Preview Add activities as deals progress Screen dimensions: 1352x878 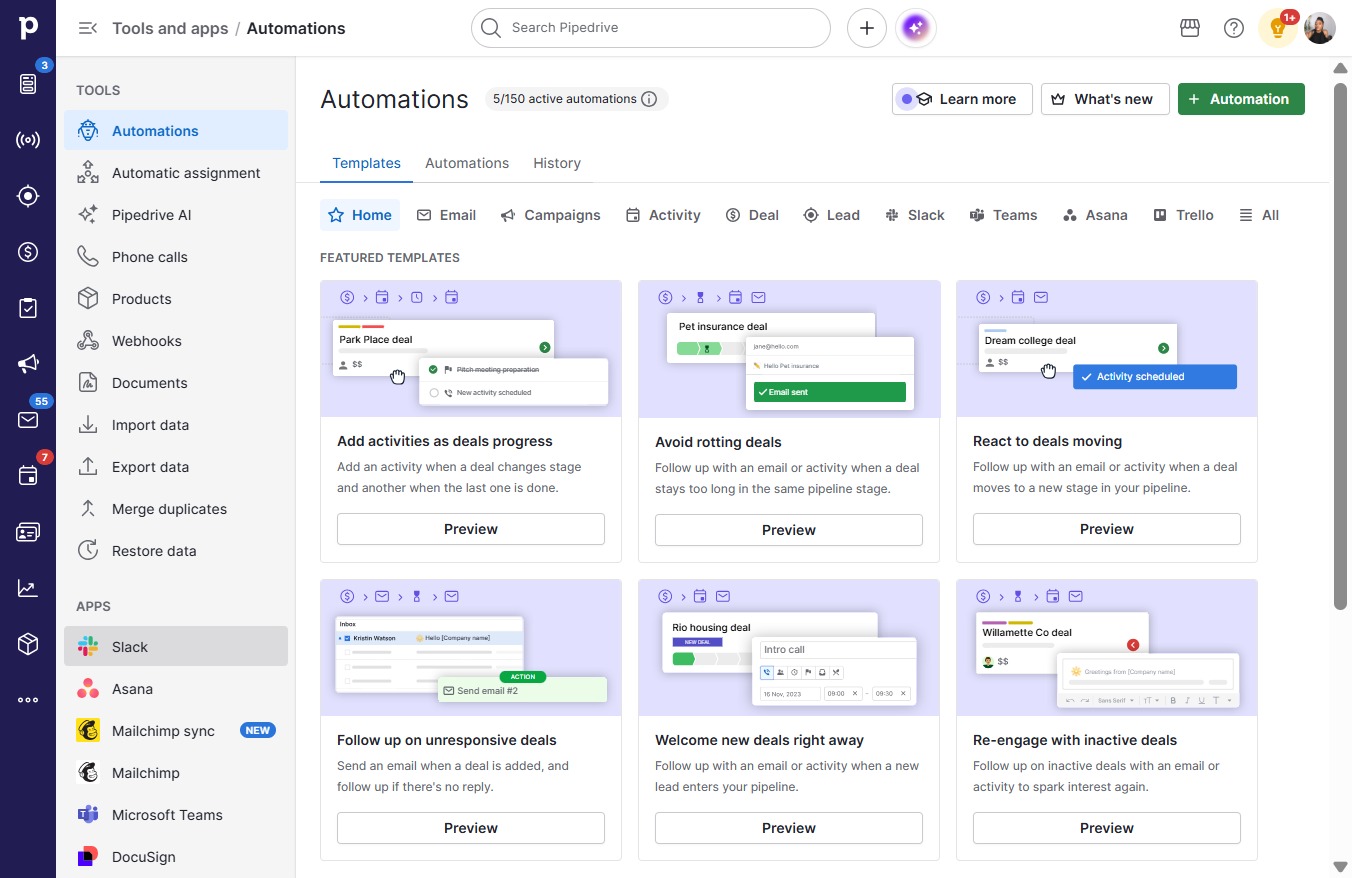(471, 529)
